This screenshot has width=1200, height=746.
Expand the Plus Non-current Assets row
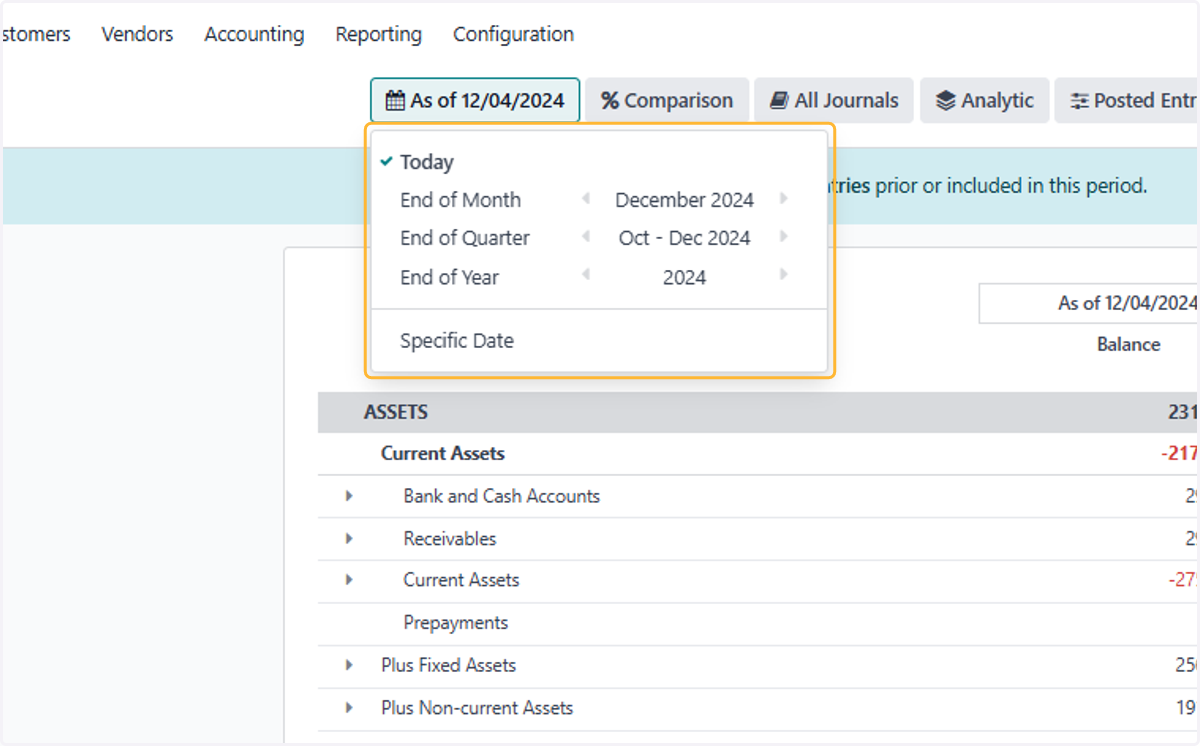(x=349, y=708)
